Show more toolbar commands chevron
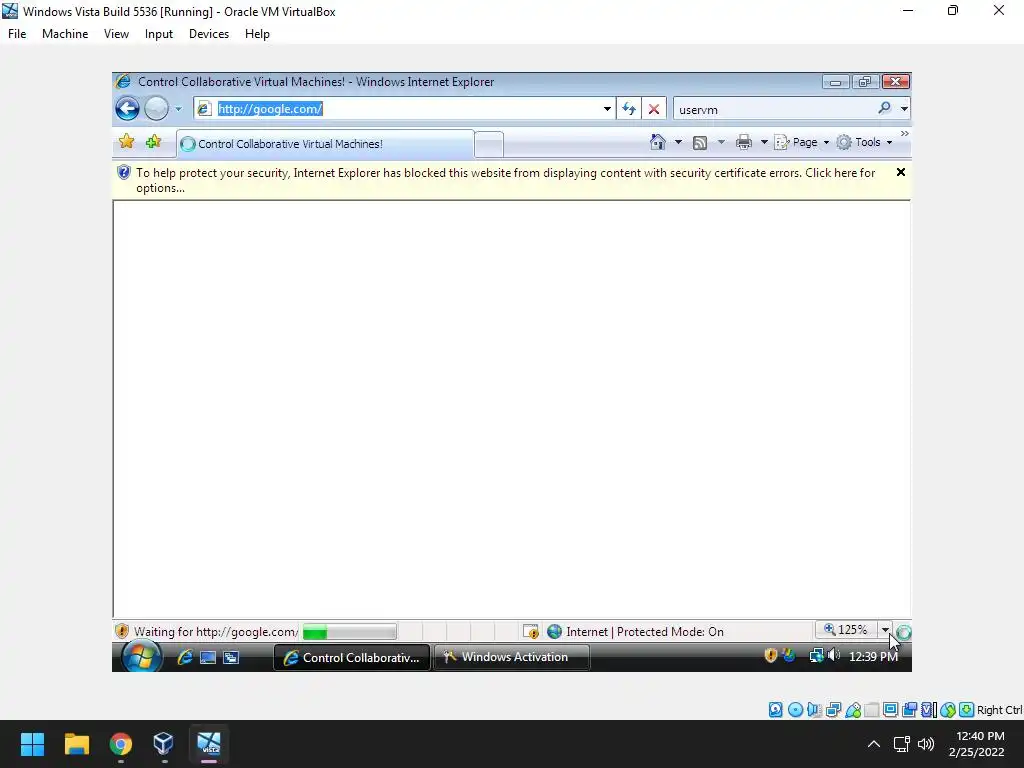The image size is (1024, 768). pos(904,134)
